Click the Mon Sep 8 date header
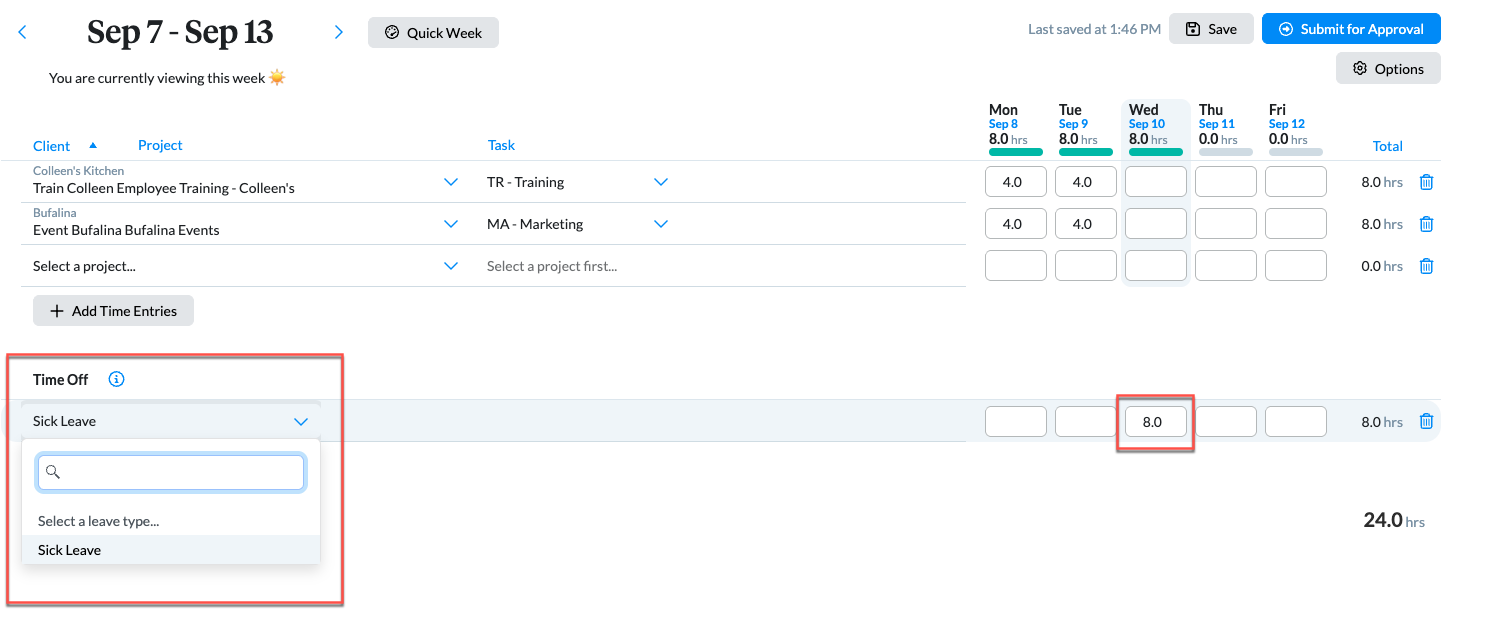 1004,116
